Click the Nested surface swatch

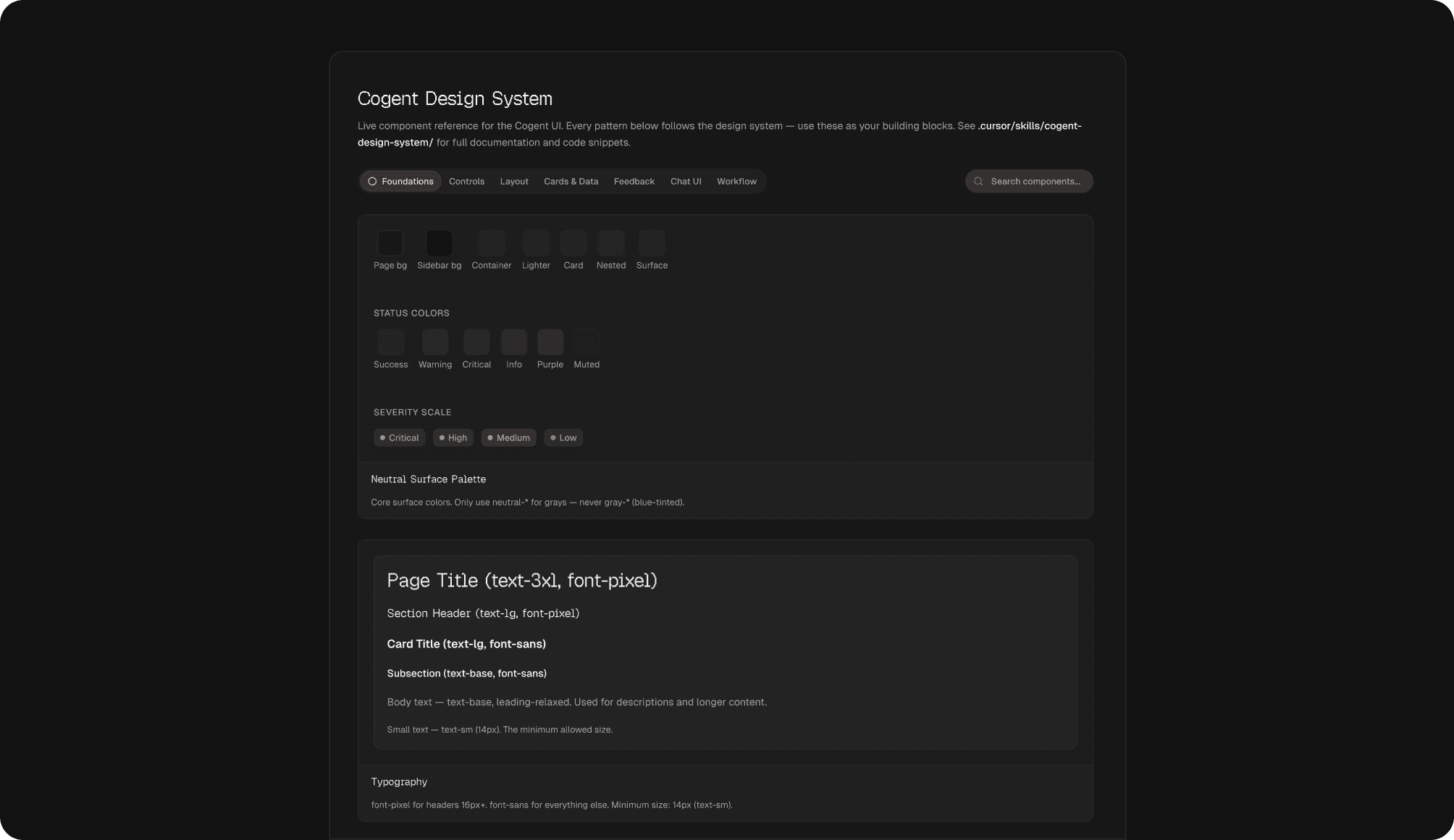click(x=610, y=243)
